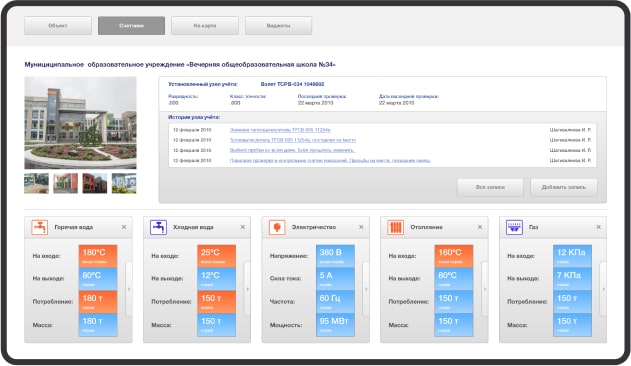Viewport: 631px width, 366px height.
Task: Click the gas burner icon
Action: click(x=514, y=227)
